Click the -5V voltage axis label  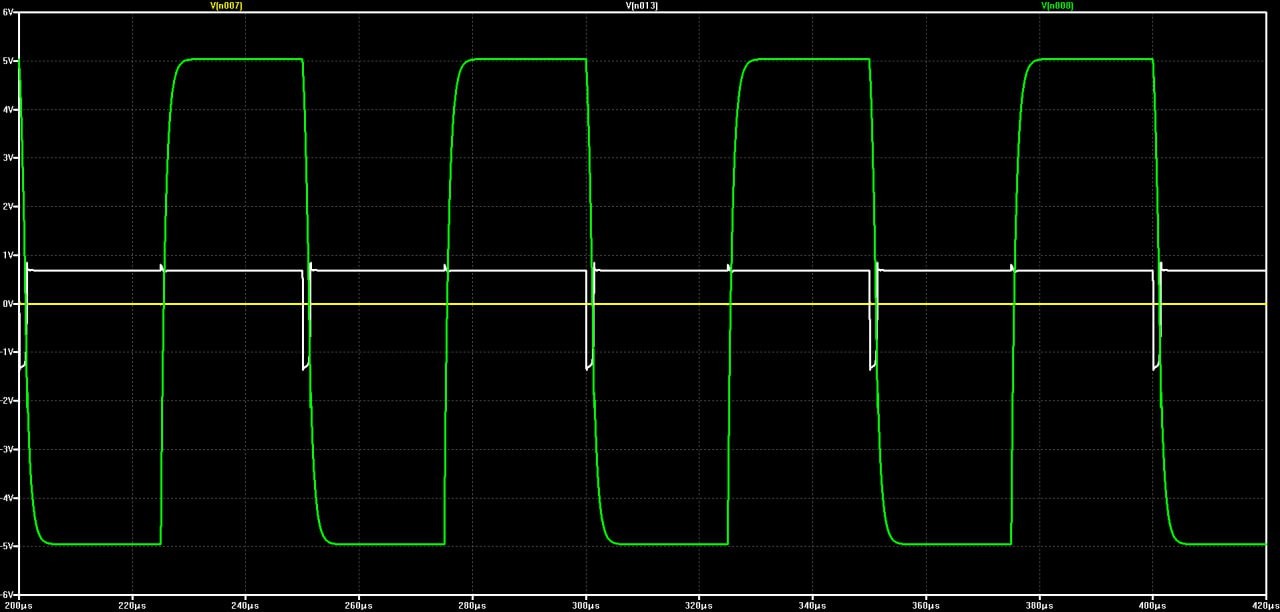tap(8, 546)
